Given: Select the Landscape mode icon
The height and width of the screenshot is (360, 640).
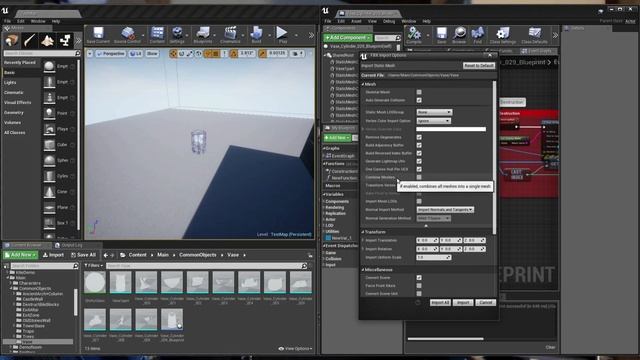Looking at the screenshot, I should tap(47, 40).
